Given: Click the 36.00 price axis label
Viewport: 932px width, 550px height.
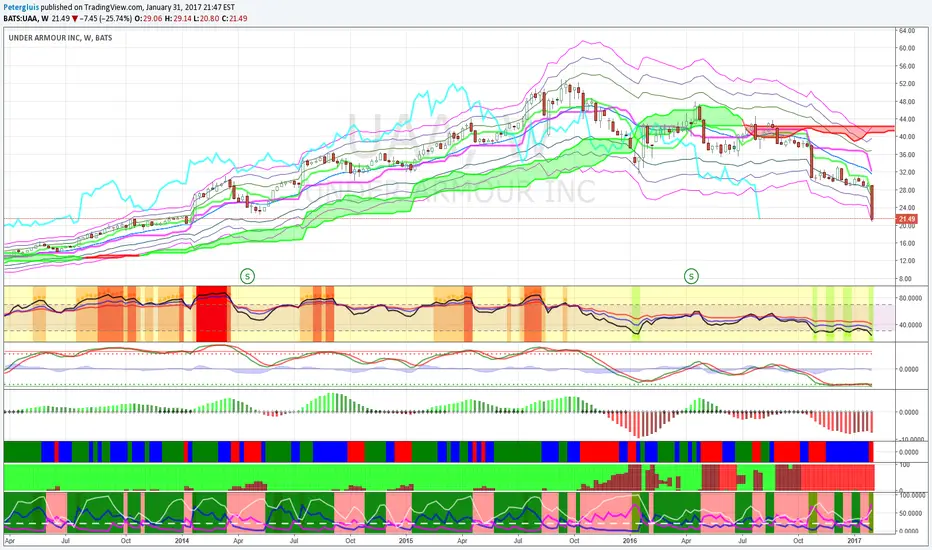Looking at the screenshot, I should pyautogui.click(x=906, y=155).
